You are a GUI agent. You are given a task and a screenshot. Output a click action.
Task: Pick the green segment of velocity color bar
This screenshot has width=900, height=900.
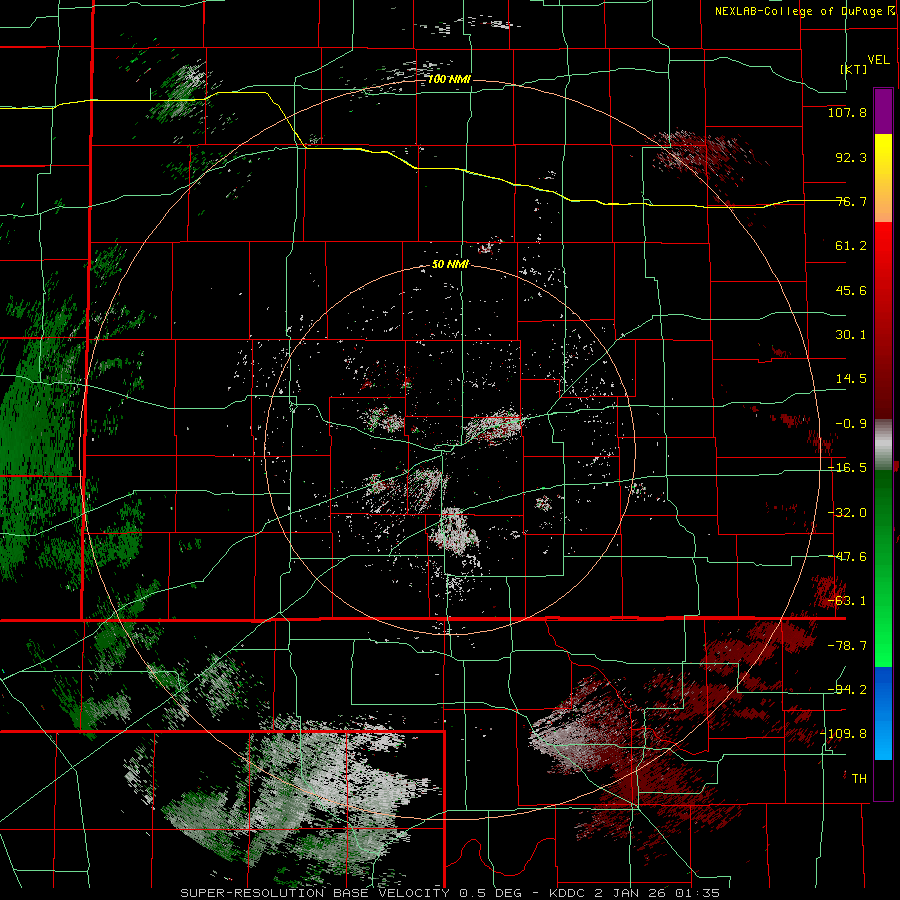tap(883, 568)
